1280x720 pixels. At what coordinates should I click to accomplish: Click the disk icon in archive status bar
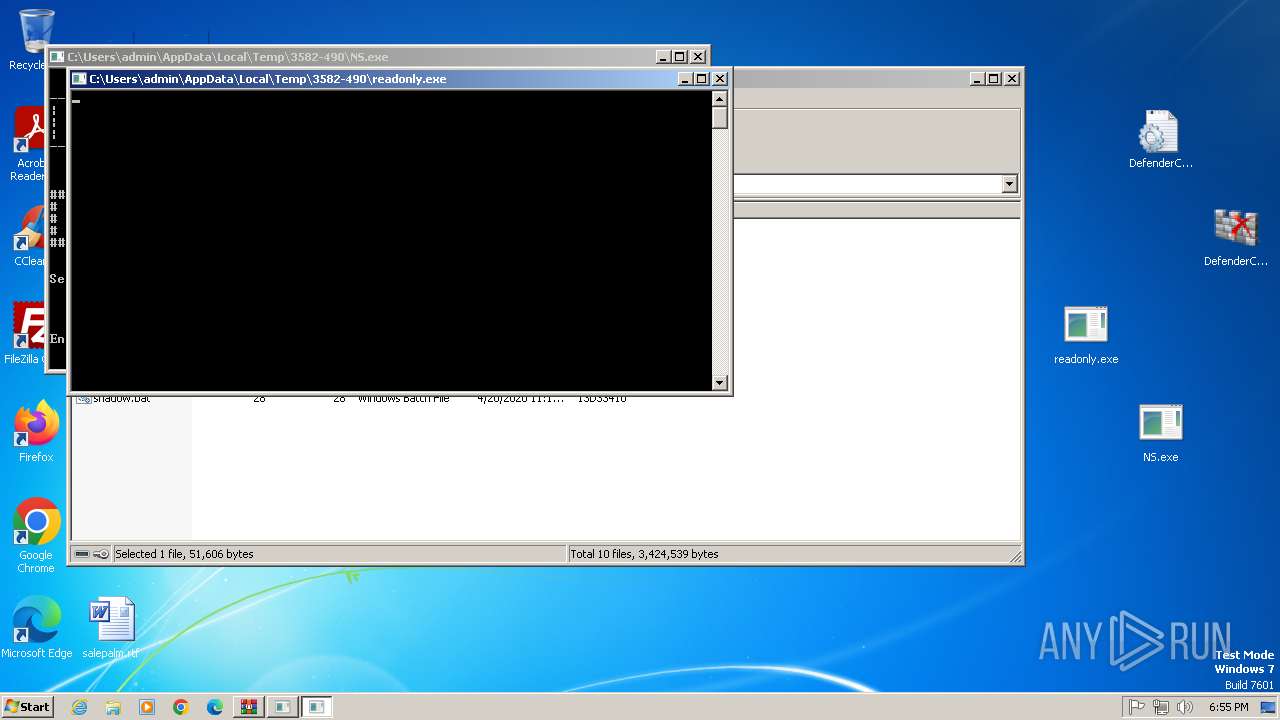[82, 554]
